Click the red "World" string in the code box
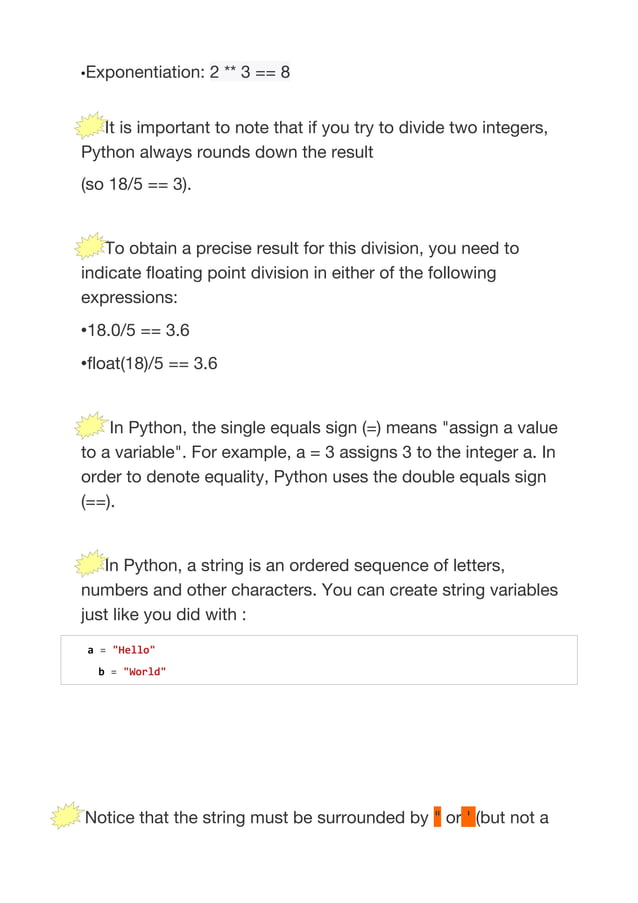Viewport: 638px width, 903px height. 145,671
